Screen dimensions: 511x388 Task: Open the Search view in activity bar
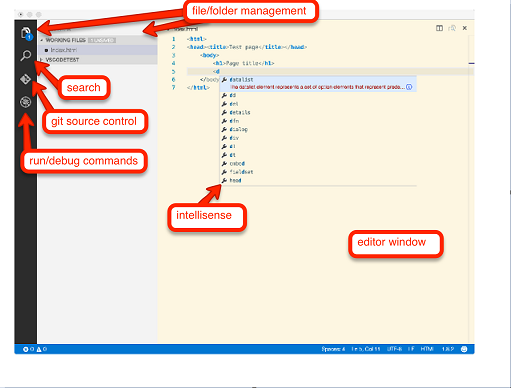click(26, 56)
